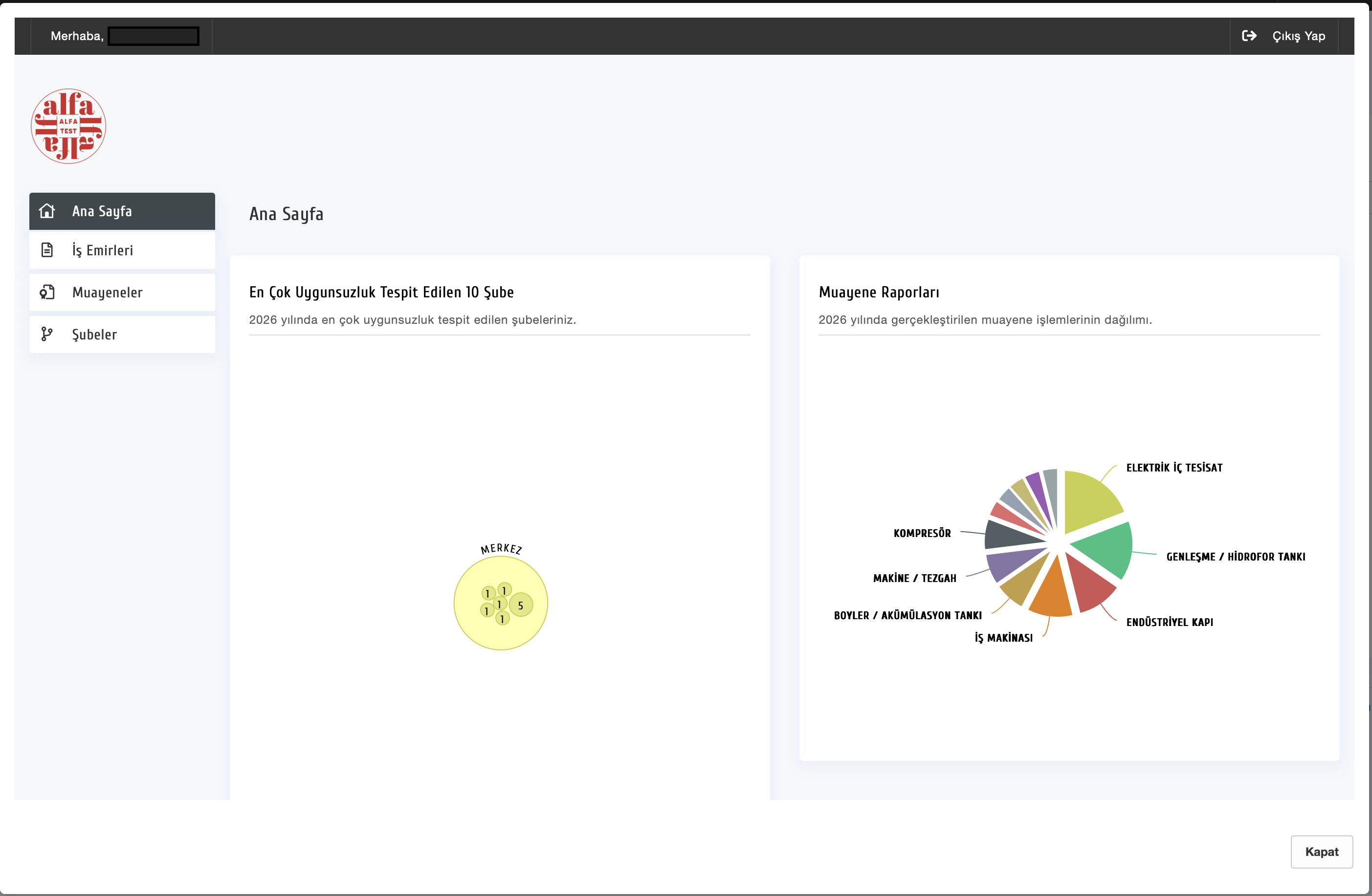
Task: Click the bubble labeled 5 inside MERKEZ
Action: 521,605
